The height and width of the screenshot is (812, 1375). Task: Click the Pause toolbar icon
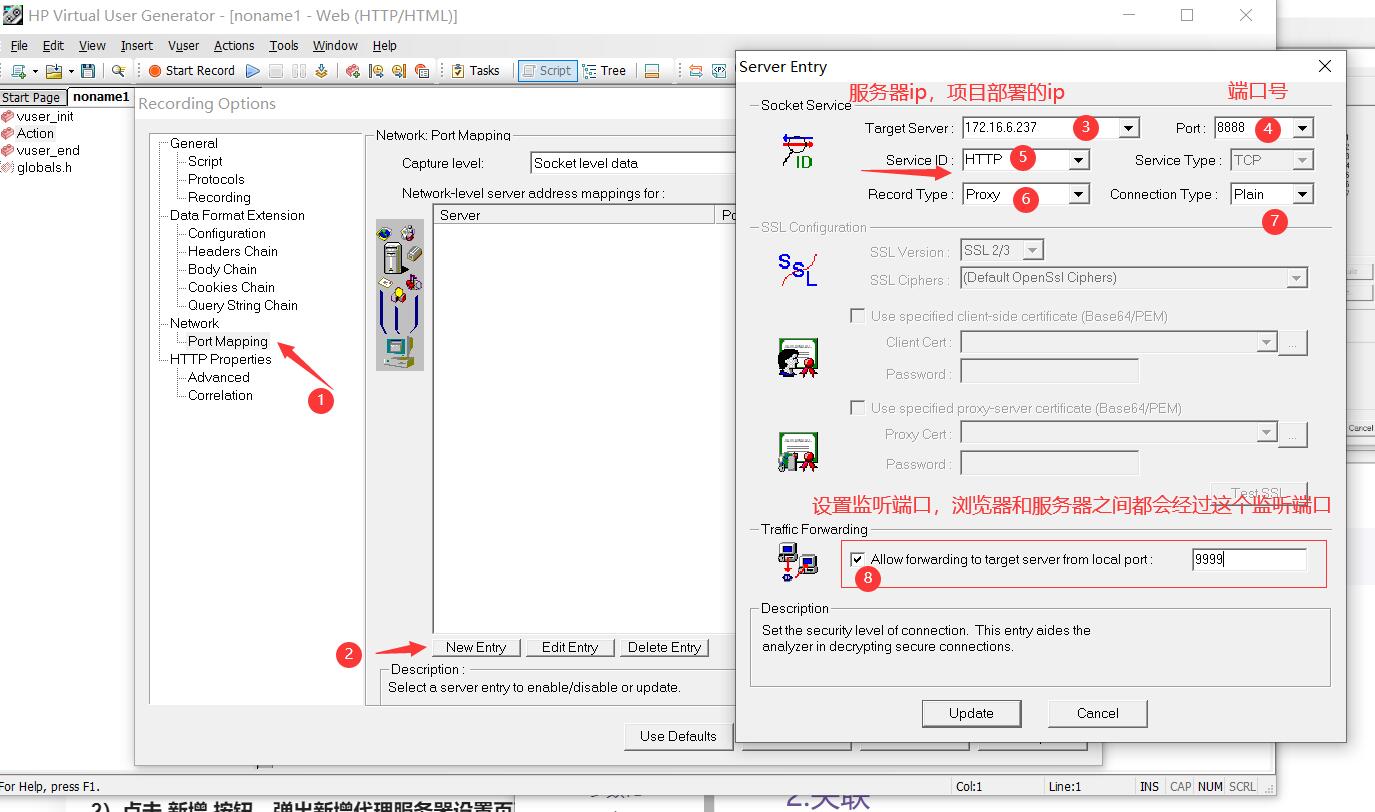[299, 70]
